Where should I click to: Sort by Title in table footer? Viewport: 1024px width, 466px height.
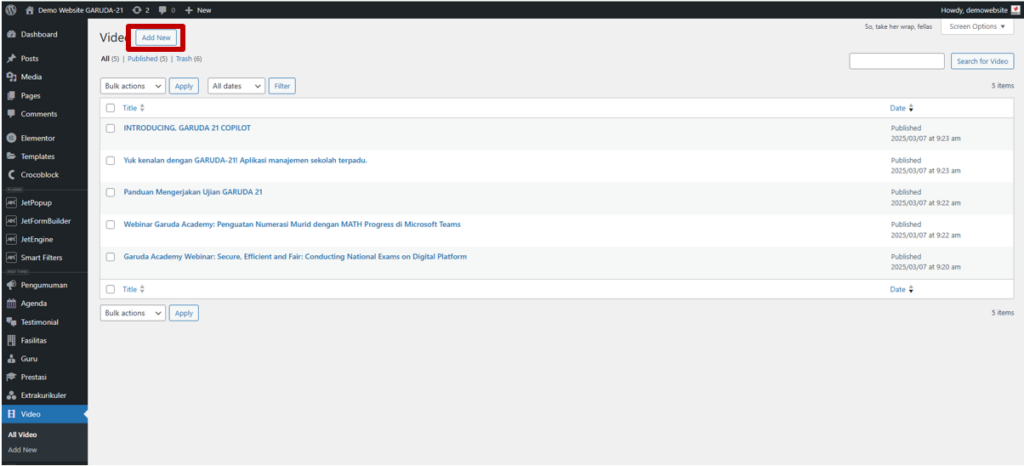(133, 289)
